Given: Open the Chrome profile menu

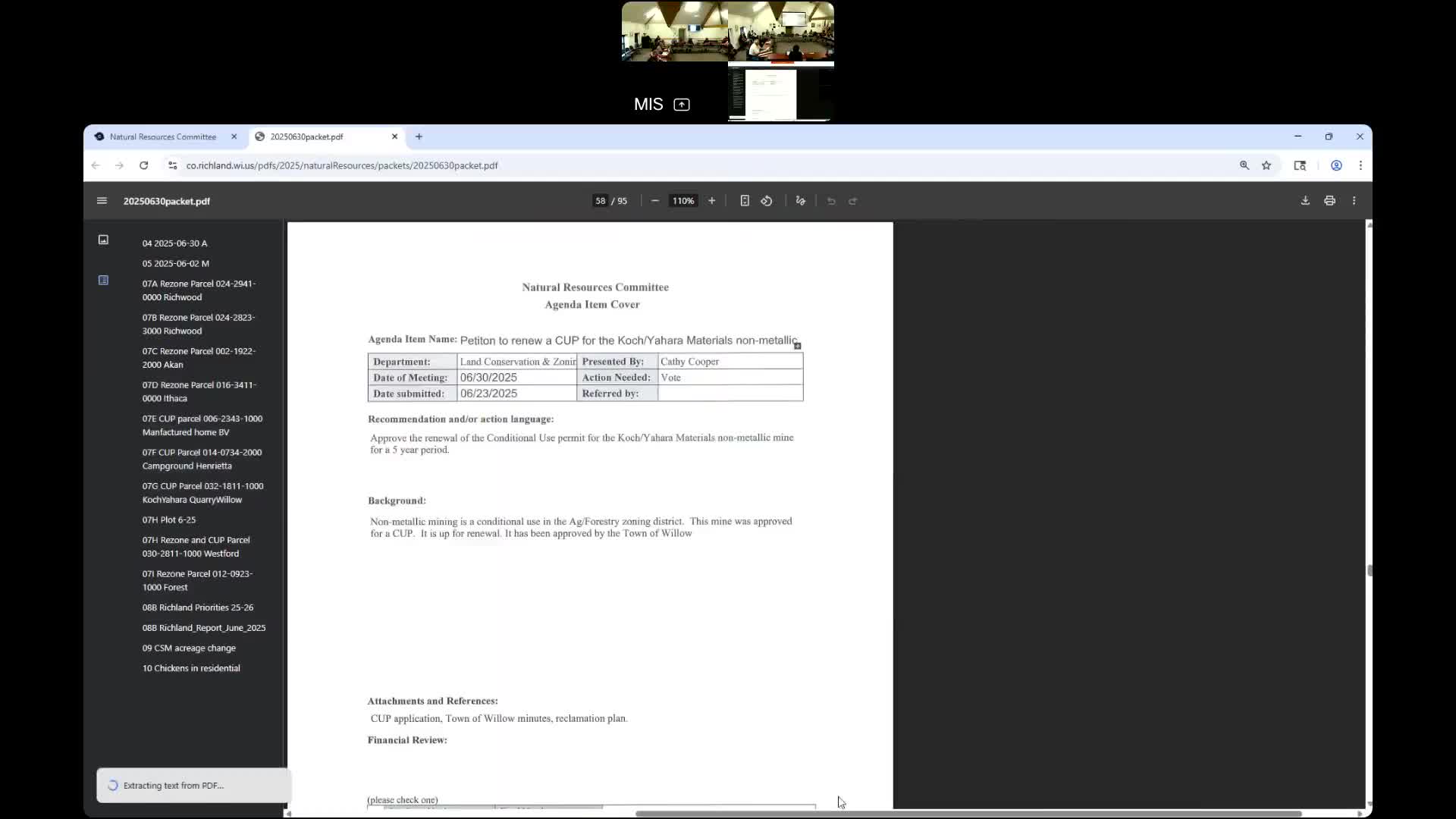Looking at the screenshot, I should click(x=1336, y=165).
